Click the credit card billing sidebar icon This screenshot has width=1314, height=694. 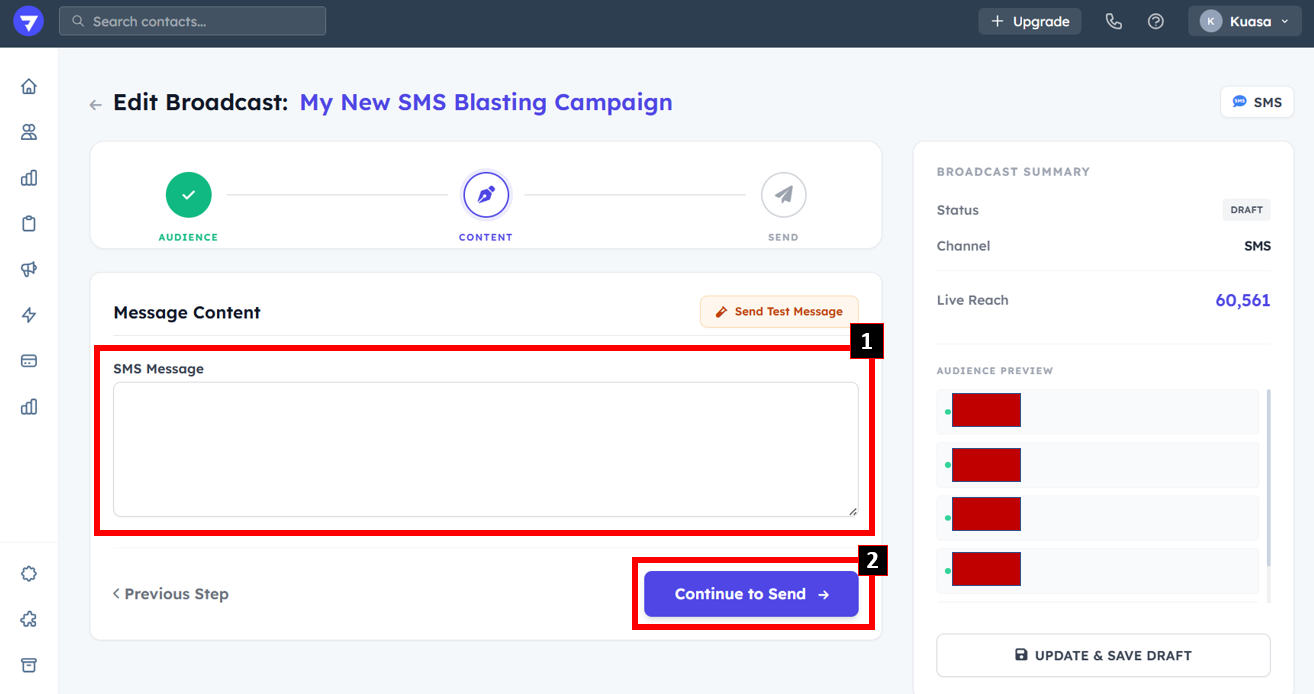coord(29,360)
